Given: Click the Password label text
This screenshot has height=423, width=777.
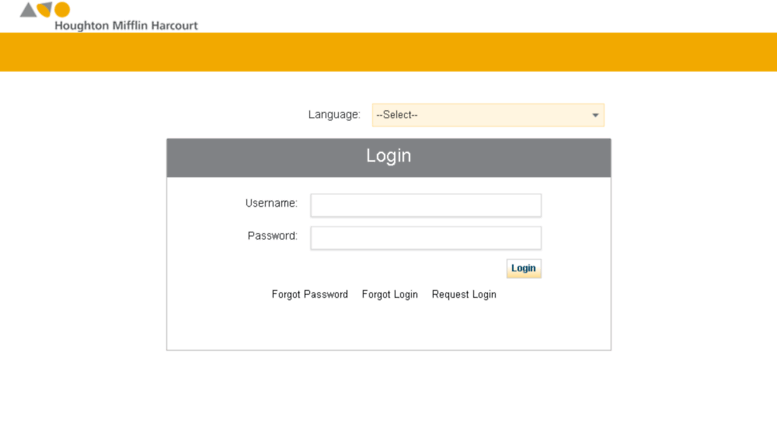Looking at the screenshot, I should click(x=273, y=236).
